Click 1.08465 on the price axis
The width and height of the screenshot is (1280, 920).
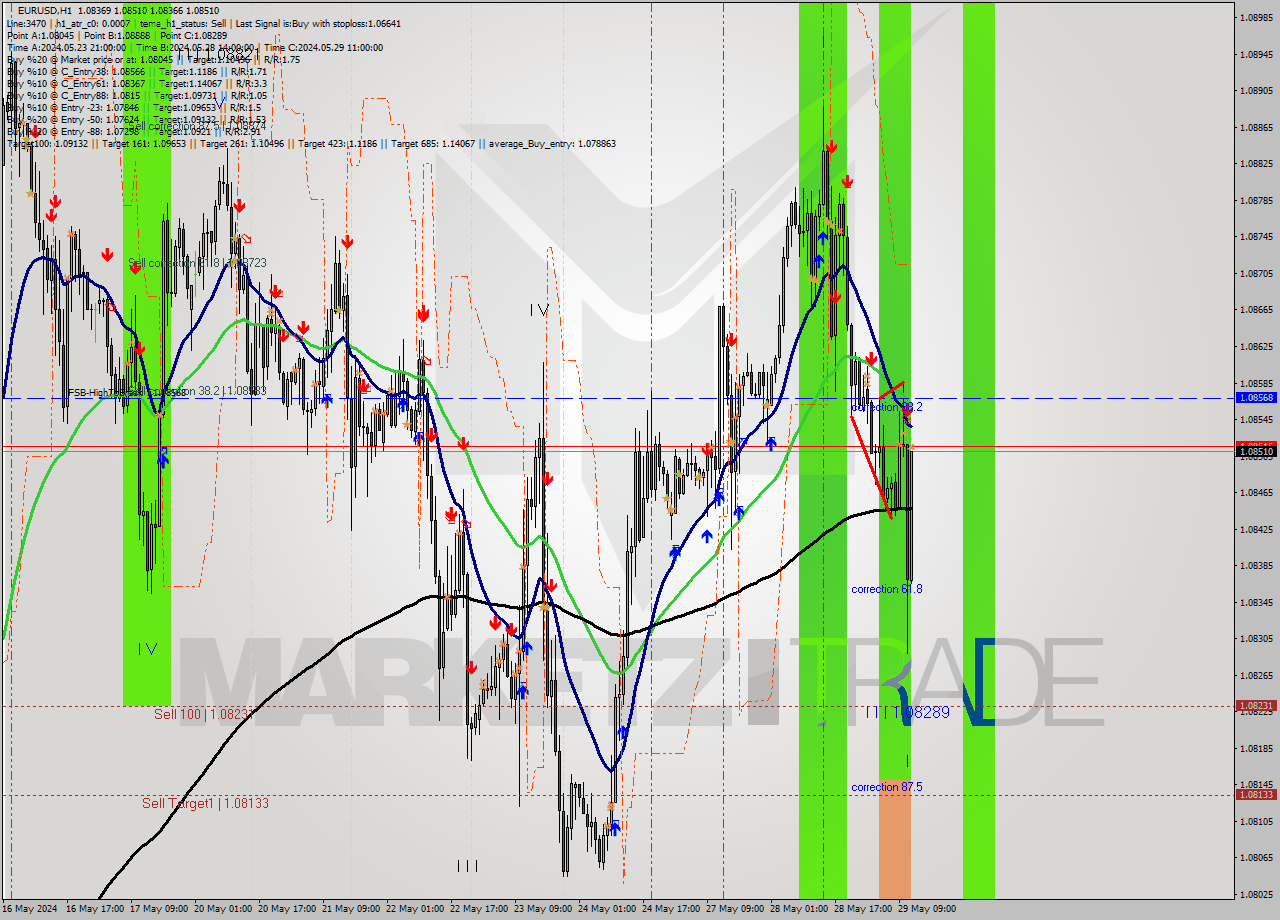click(1256, 492)
